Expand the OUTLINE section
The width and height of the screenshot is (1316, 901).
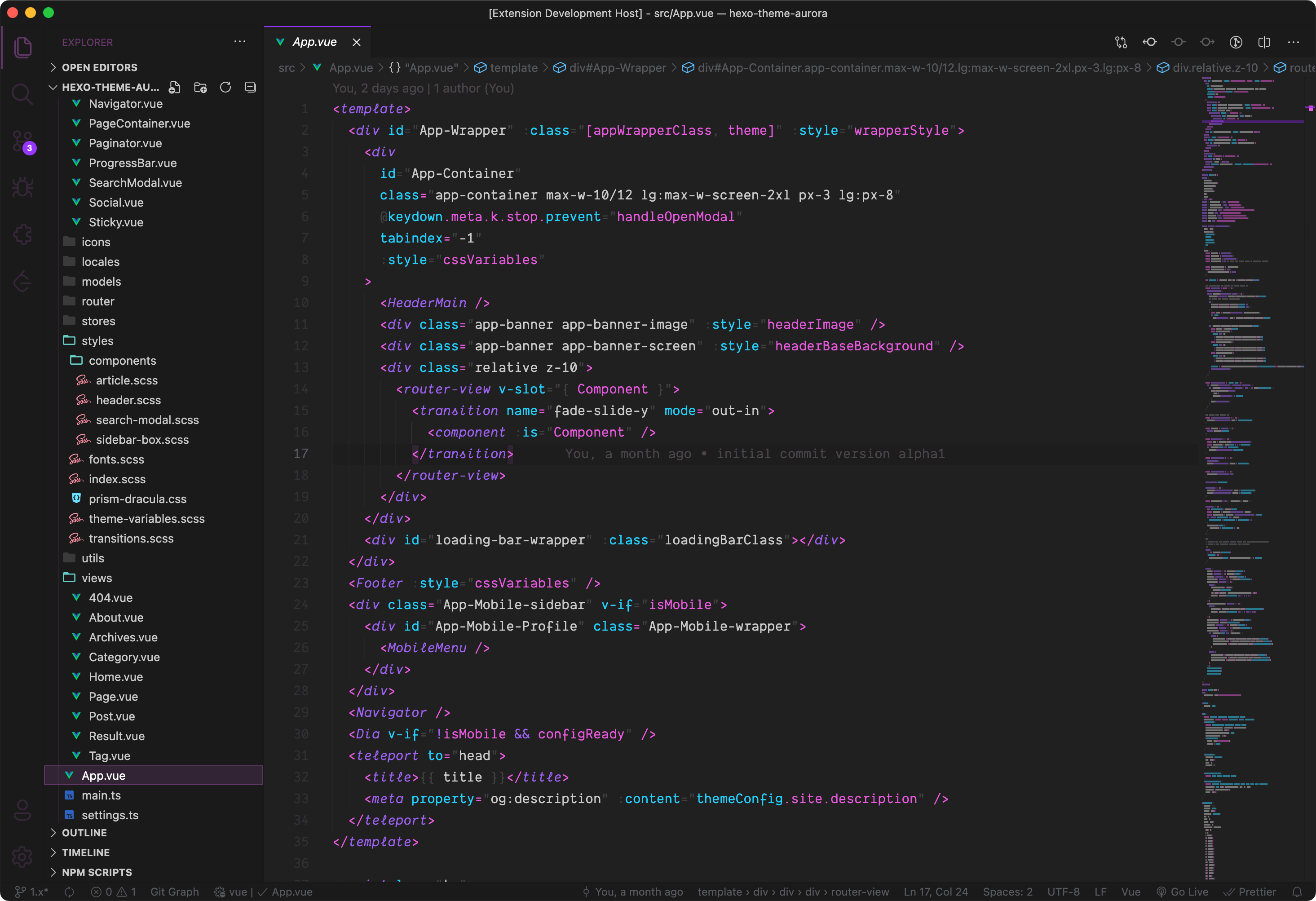pyautogui.click(x=154, y=832)
